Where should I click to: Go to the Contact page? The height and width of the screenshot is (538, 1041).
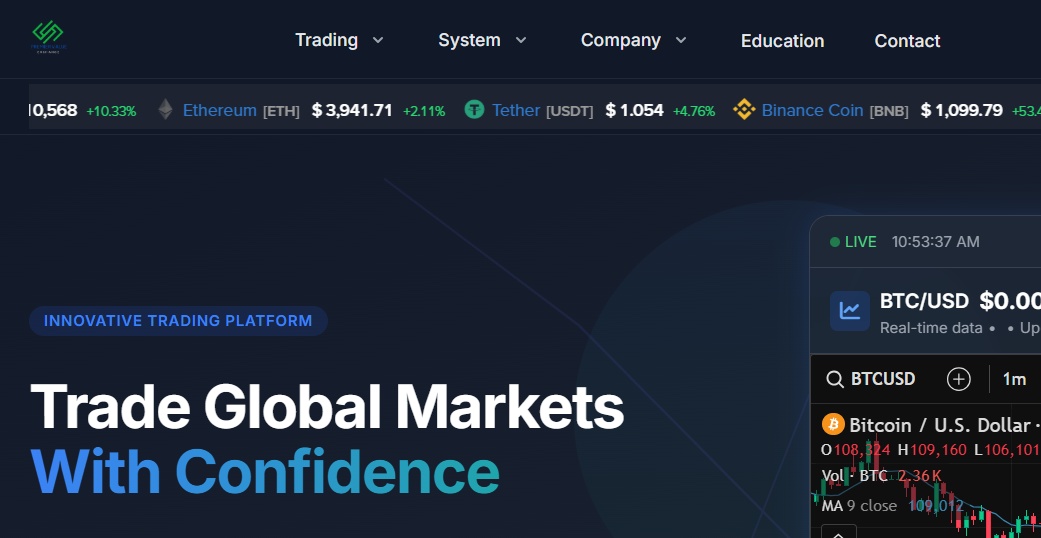click(x=907, y=41)
